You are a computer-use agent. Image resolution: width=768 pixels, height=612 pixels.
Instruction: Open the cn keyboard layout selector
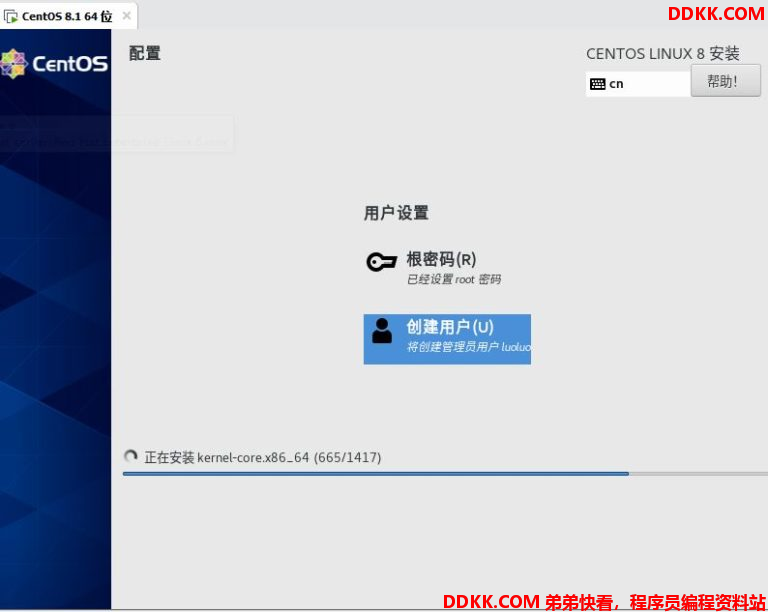(x=638, y=84)
